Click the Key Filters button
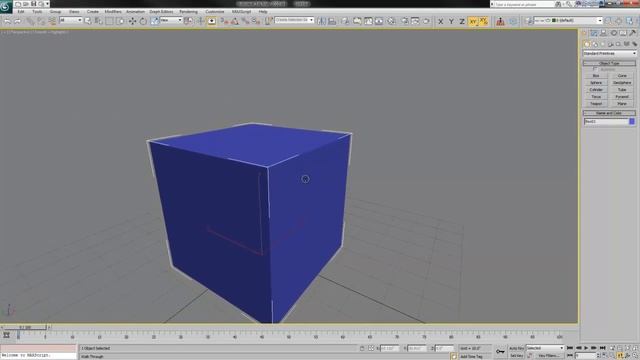 pyautogui.click(x=548, y=356)
